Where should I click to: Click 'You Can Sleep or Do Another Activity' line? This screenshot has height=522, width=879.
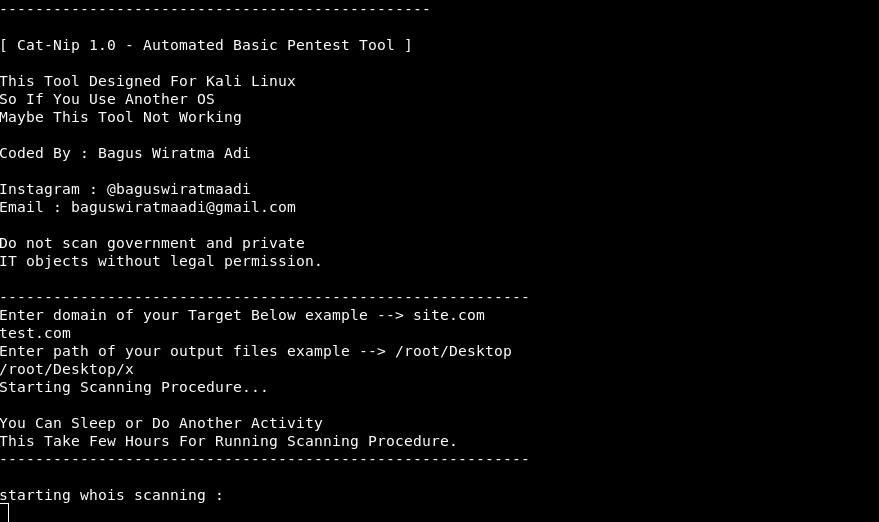tap(161, 423)
